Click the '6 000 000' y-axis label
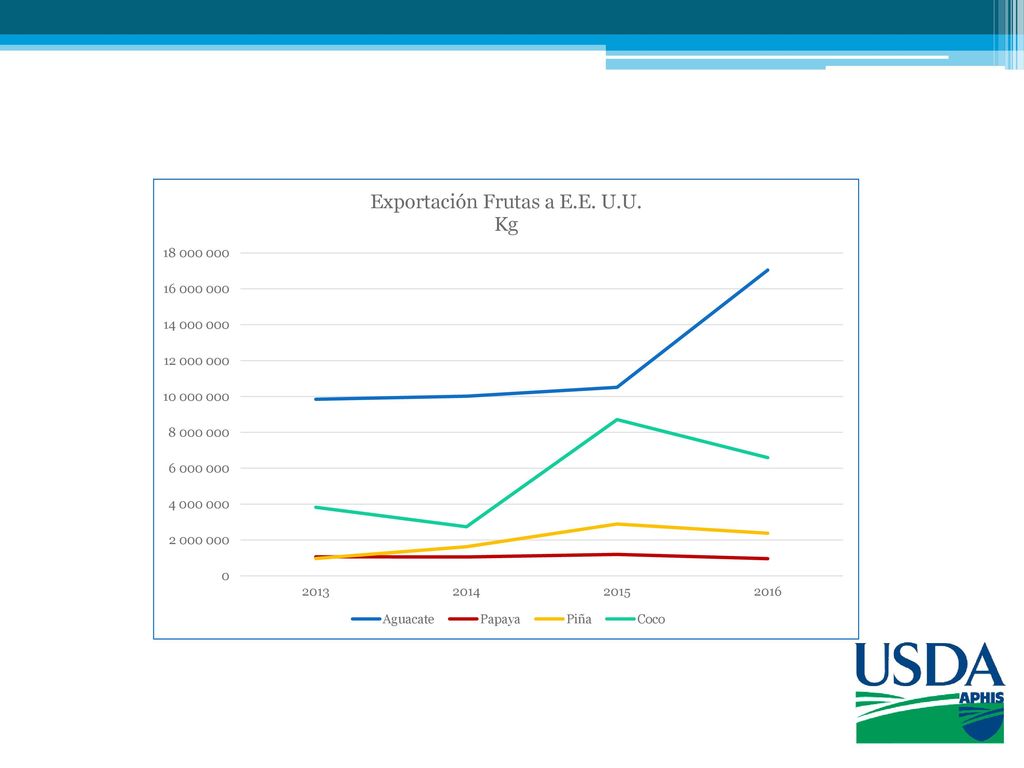Viewport: 1024px width, 768px height. [199, 469]
